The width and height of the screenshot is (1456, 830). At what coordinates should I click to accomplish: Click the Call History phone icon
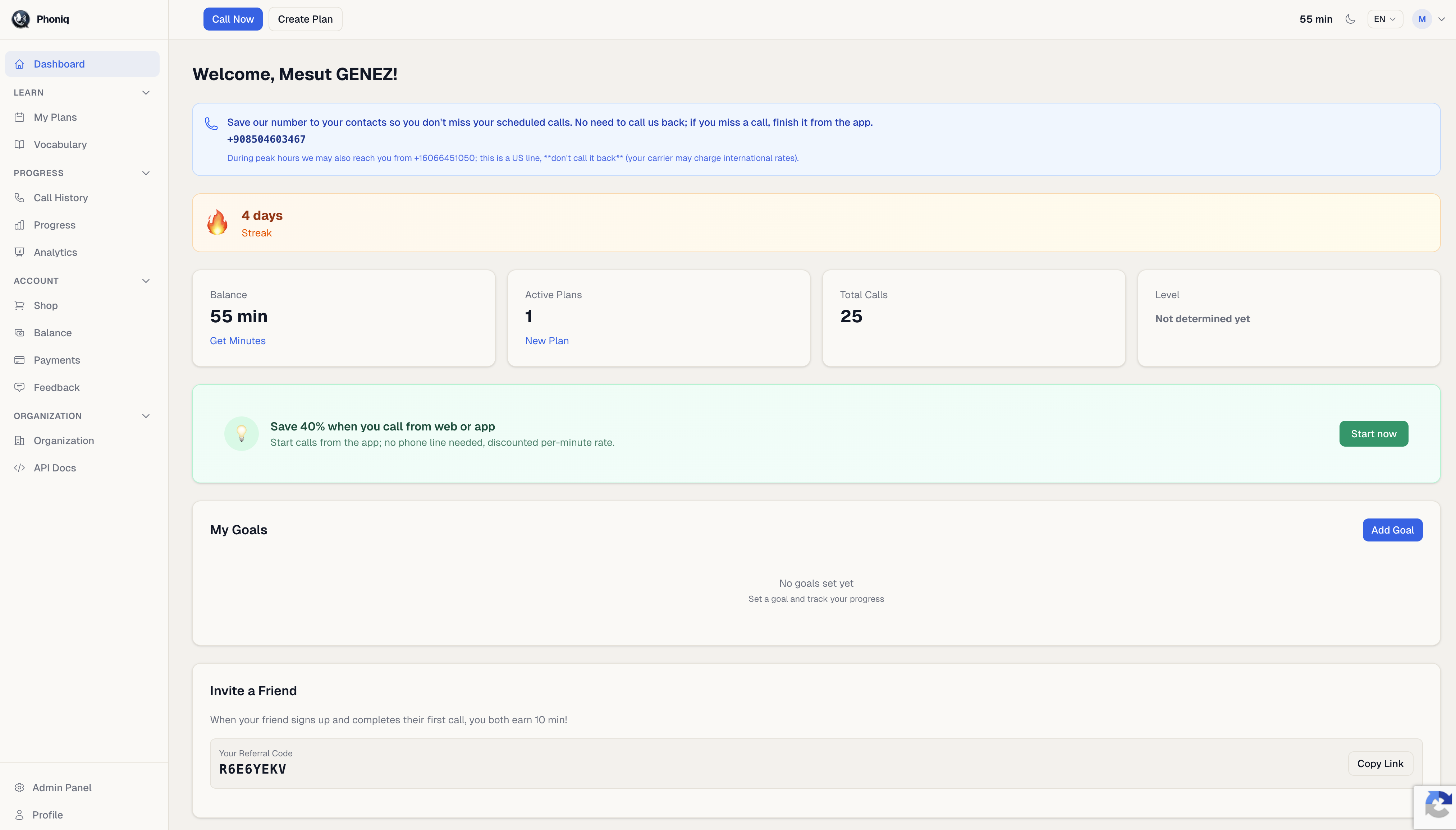tap(19, 197)
